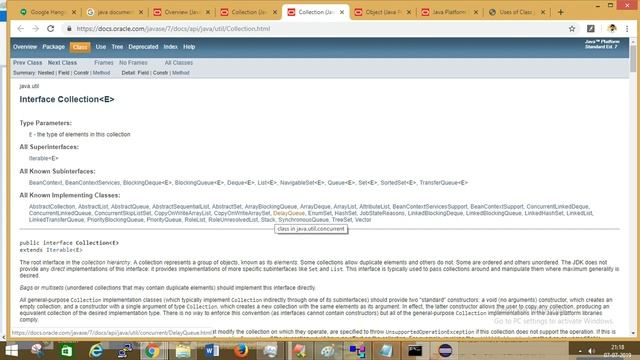Open the Windows Start button
The image size is (640, 360).
[11, 351]
